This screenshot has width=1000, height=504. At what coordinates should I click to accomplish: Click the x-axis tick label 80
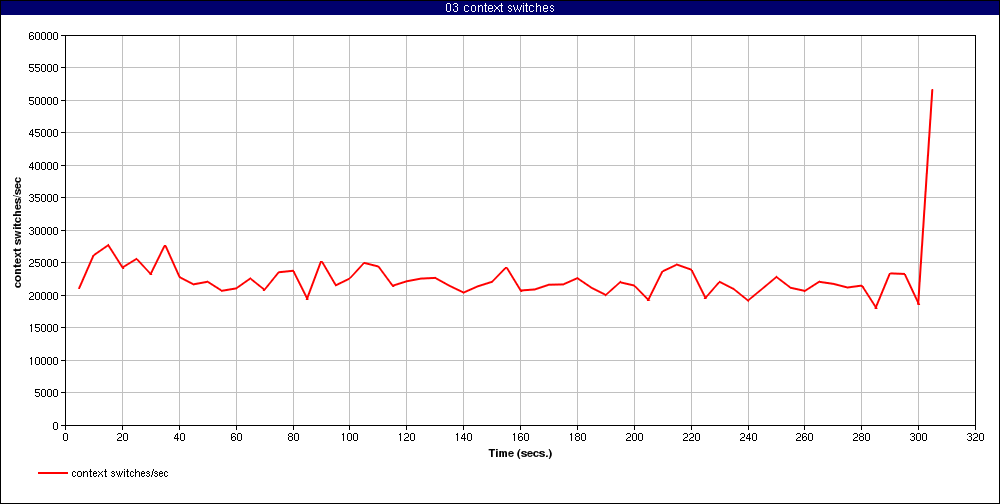[x=293, y=438]
